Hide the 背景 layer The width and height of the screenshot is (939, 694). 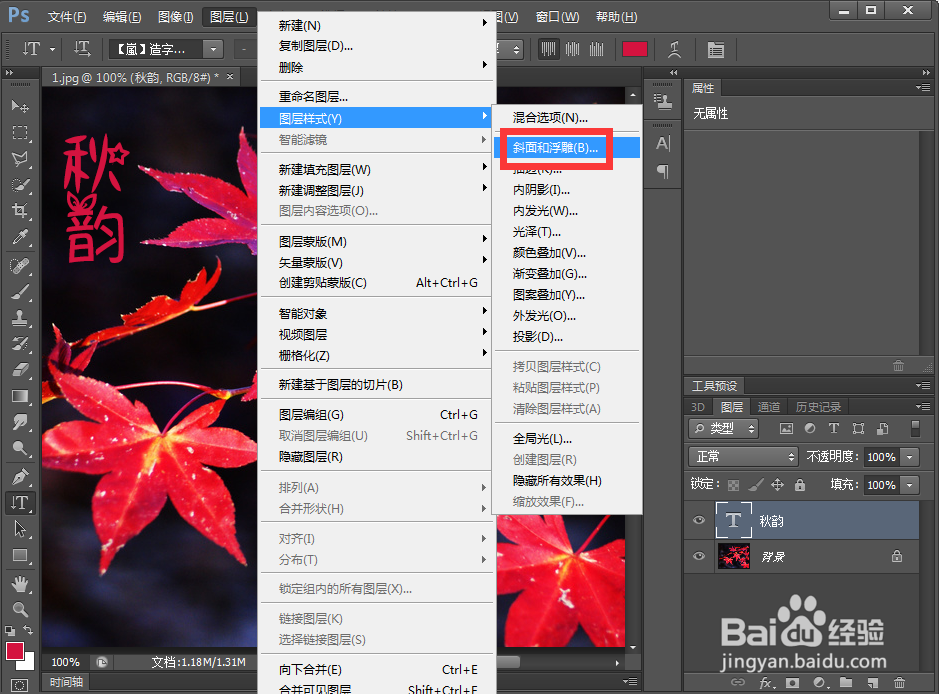698,557
